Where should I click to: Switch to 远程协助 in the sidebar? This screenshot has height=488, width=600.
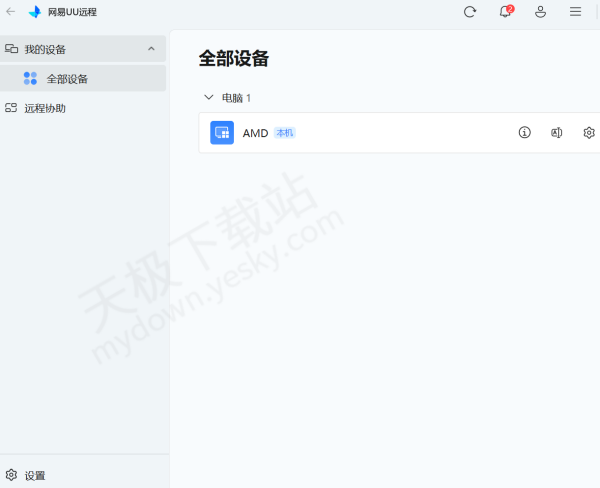pyautogui.click(x=45, y=108)
